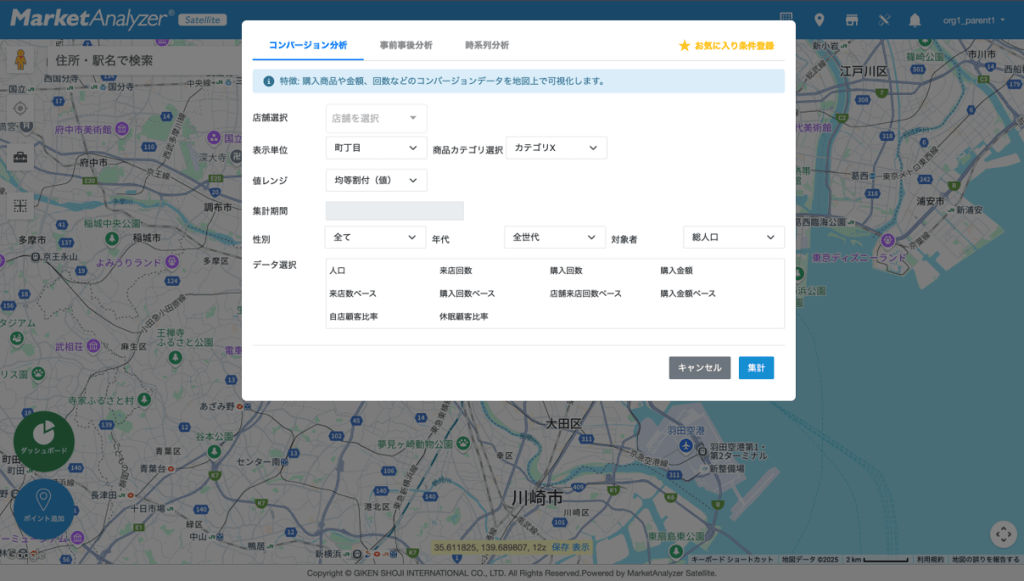Select 購入回数 in data selection
Image resolution: width=1024 pixels, height=581 pixels.
[x=566, y=271]
